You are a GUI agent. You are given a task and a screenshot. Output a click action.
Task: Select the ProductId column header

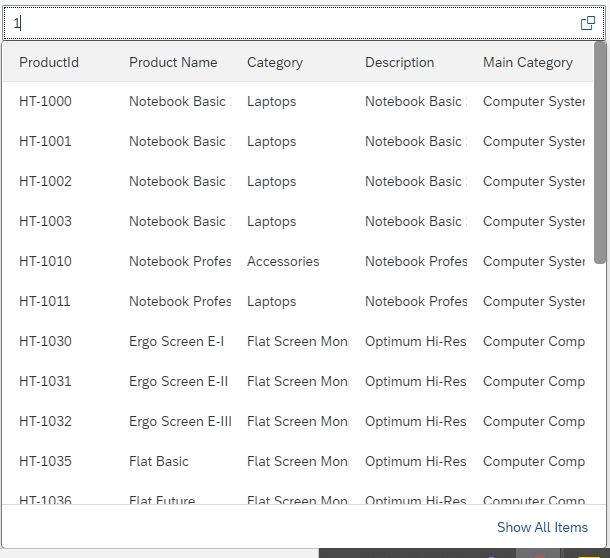49,62
